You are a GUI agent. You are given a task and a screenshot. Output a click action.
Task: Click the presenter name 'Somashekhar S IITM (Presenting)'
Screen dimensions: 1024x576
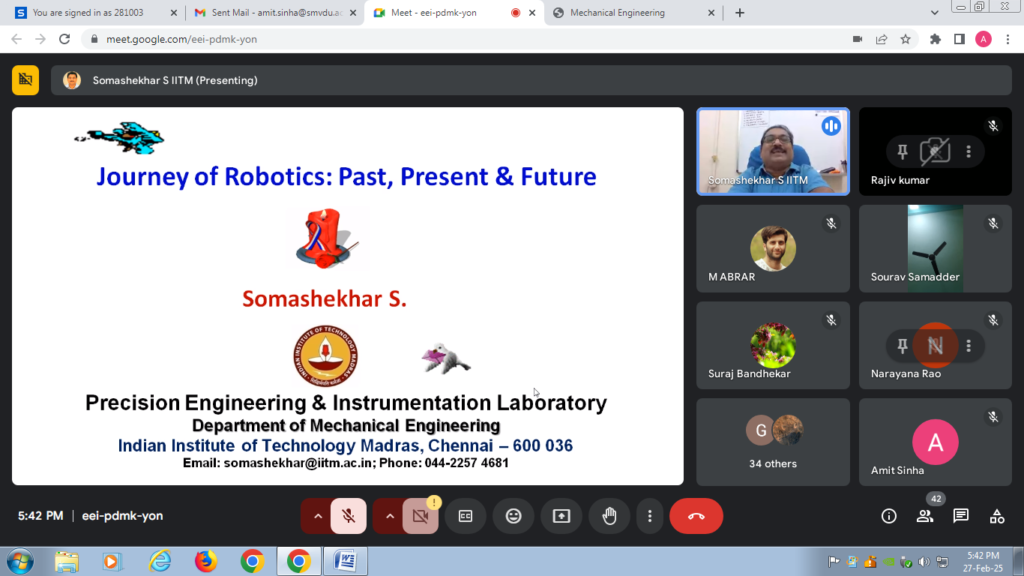(x=175, y=80)
